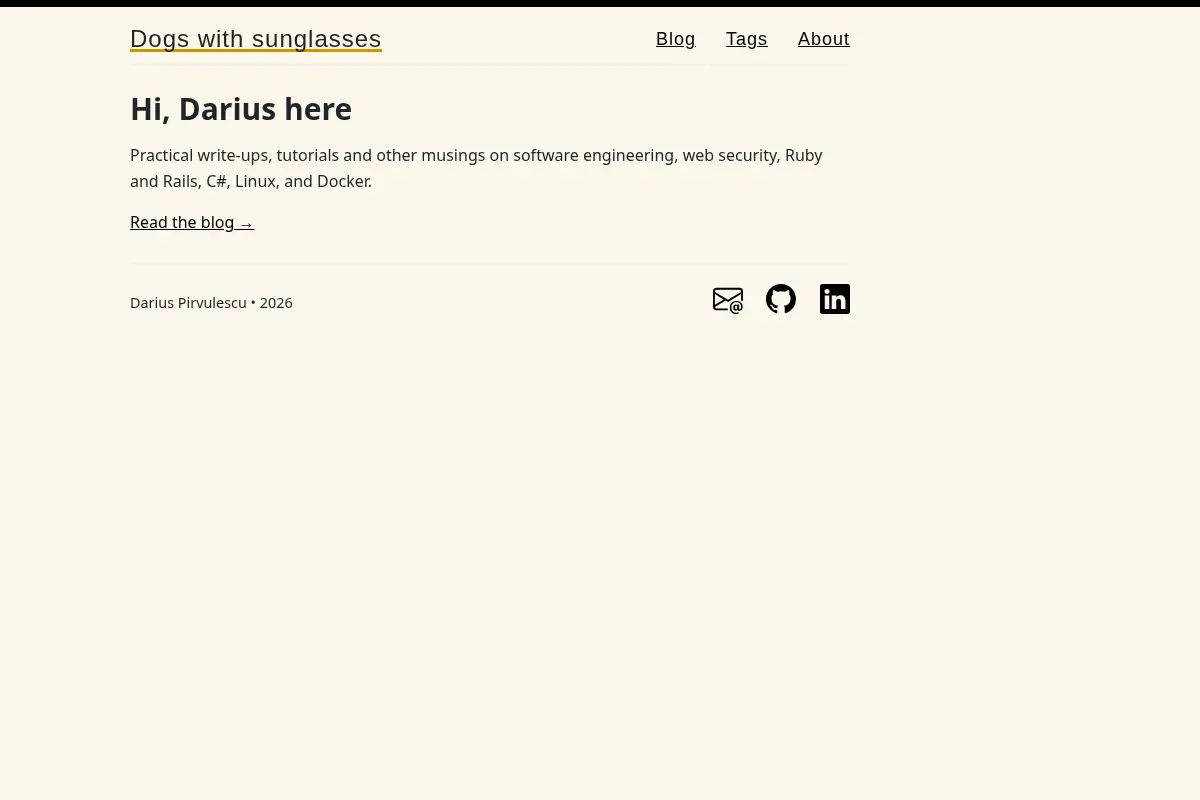Screen dimensions: 1200x800
Task: Click the intro paragraph about software engineering
Action: (x=476, y=168)
